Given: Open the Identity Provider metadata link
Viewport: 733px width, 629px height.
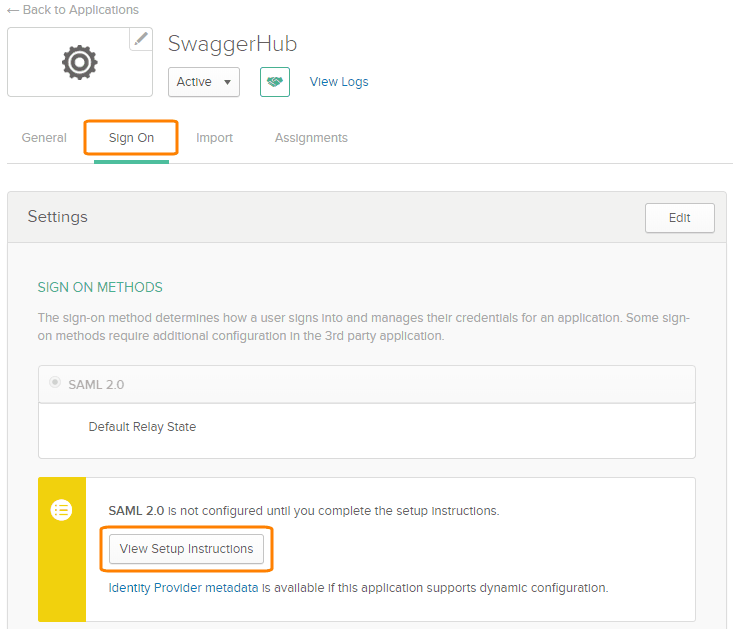Looking at the screenshot, I should [184, 587].
